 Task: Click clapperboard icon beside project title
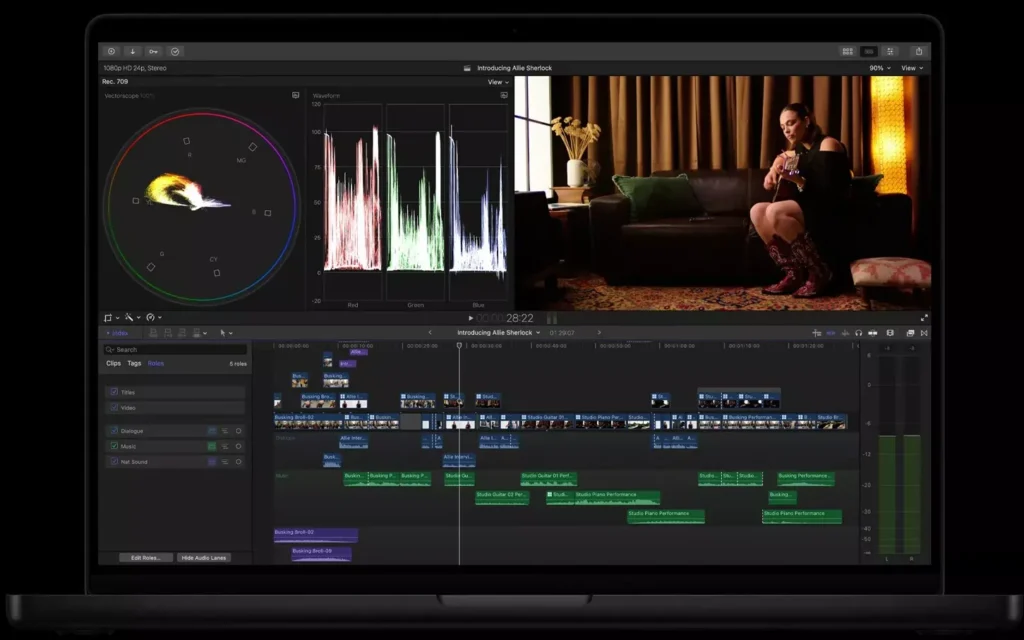(467, 68)
